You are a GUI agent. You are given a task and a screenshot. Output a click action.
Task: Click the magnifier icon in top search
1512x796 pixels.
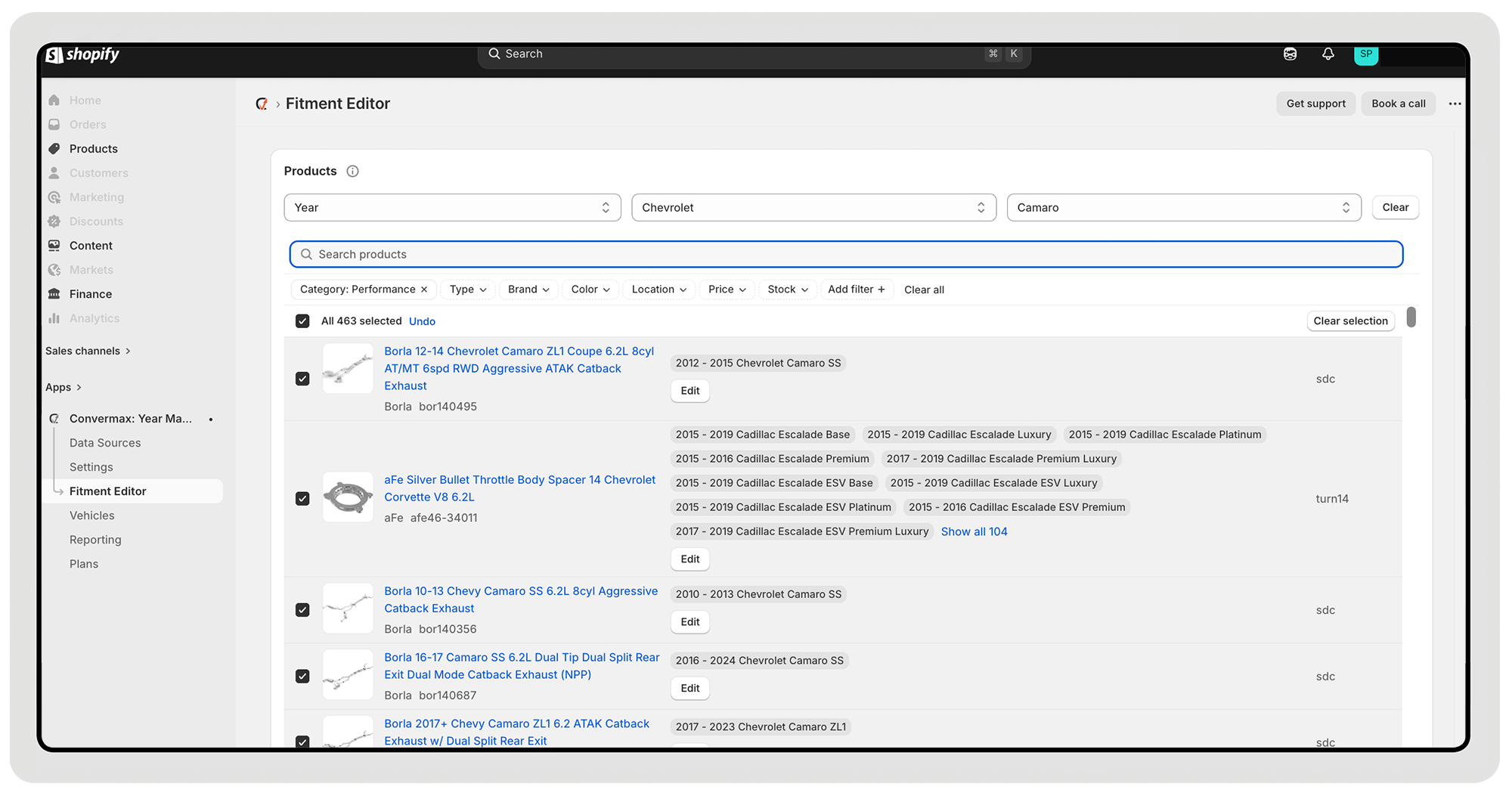click(x=494, y=54)
